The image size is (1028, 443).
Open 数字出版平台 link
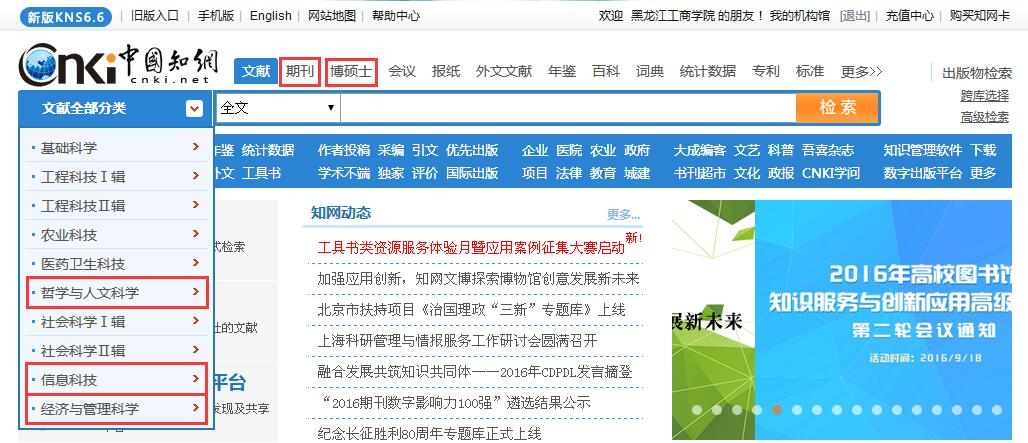click(x=922, y=173)
